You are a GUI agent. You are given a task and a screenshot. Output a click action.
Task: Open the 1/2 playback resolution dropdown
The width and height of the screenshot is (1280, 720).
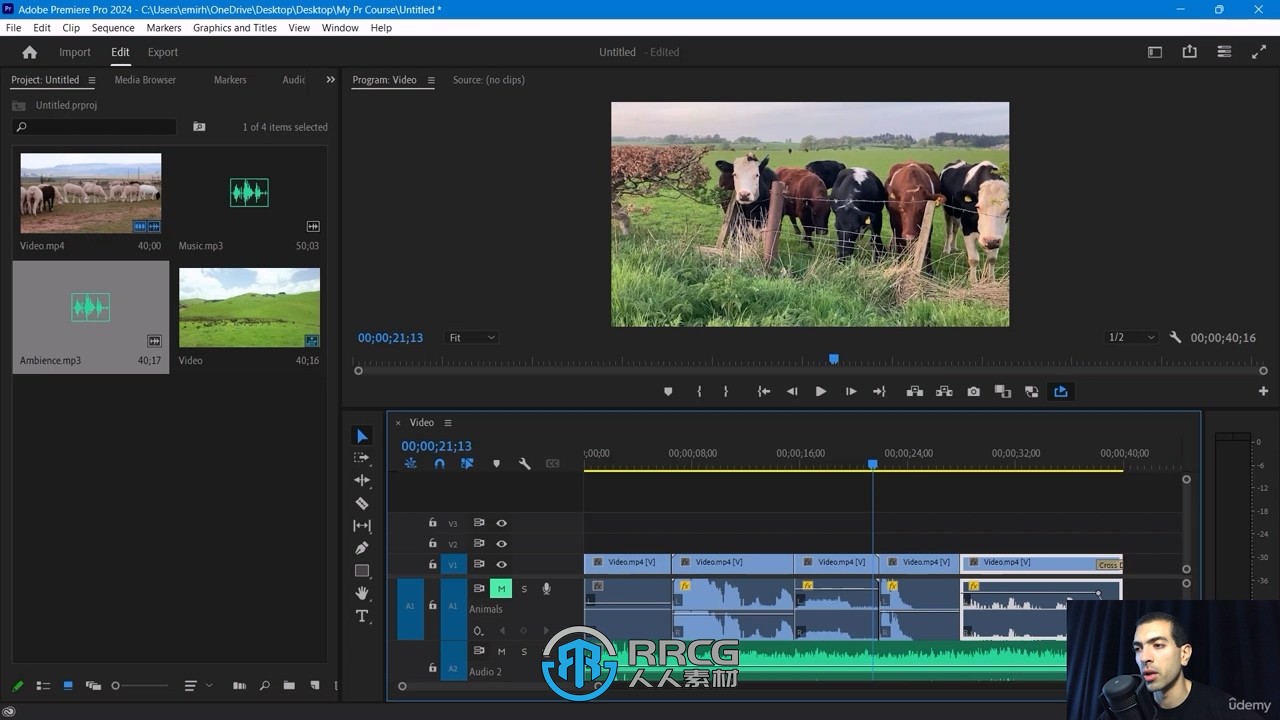(x=1131, y=338)
